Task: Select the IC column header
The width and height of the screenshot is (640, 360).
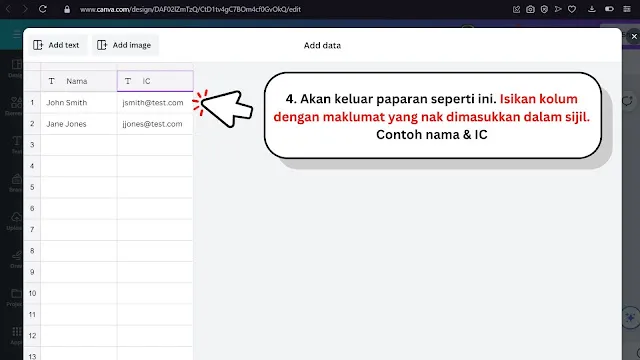Action: (x=155, y=81)
